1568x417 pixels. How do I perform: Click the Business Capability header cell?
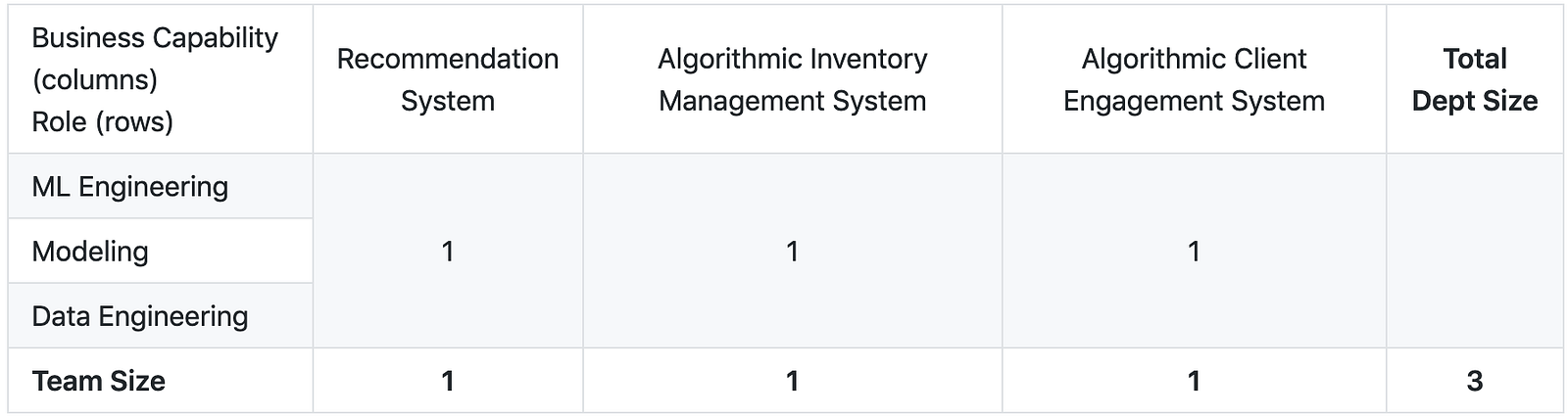(161, 79)
